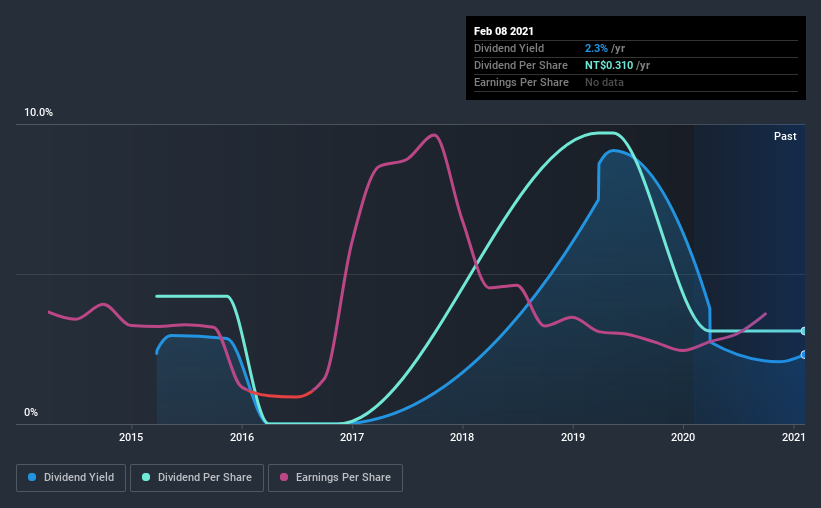Viewport: 821px width, 508px height.
Task: Click the 2016 x-axis label
Action: [x=242, y=437]
